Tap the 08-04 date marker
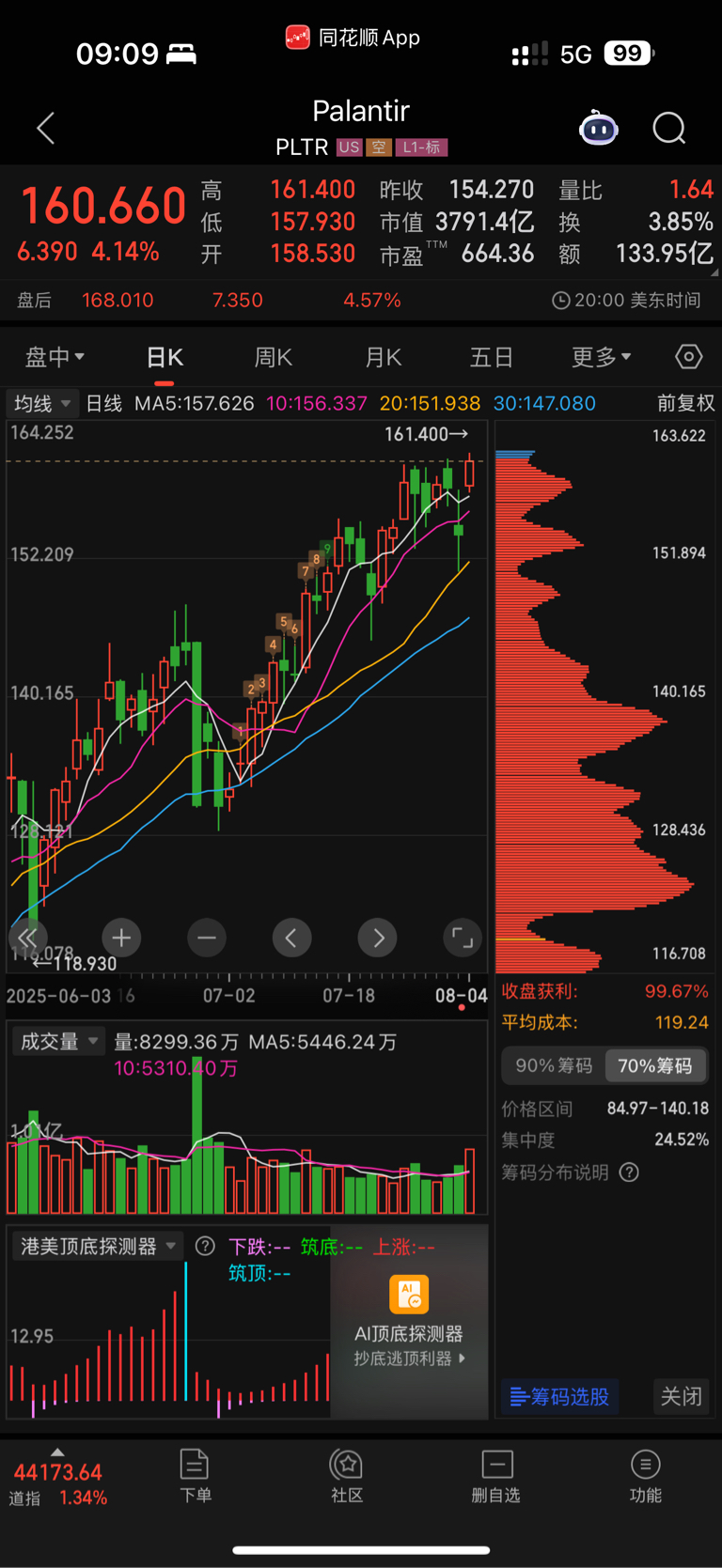Viewport: 722px width, 1568px height. [461, 995]
